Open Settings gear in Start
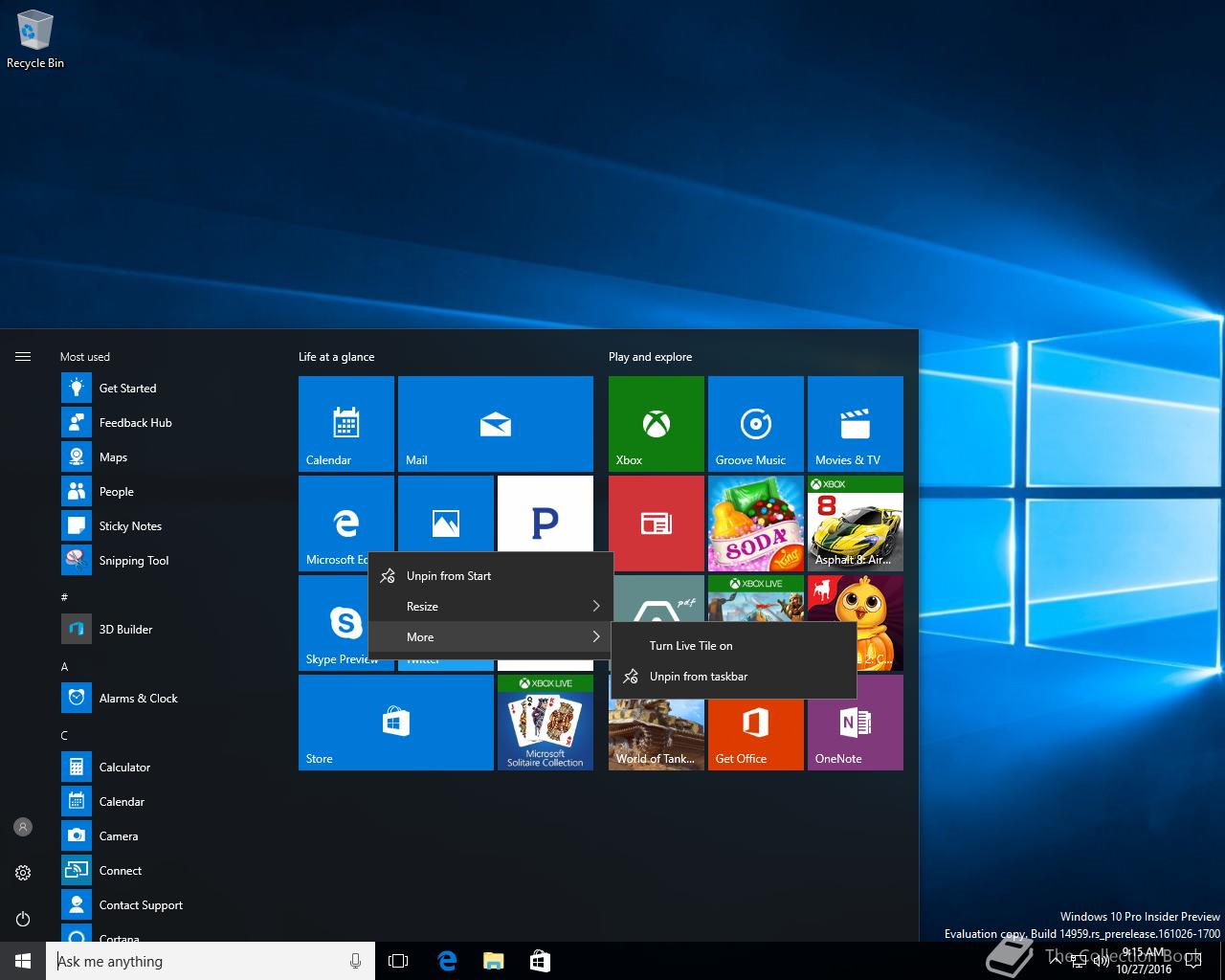Viewport: 1225px width, 980px height. pos(23,873)
